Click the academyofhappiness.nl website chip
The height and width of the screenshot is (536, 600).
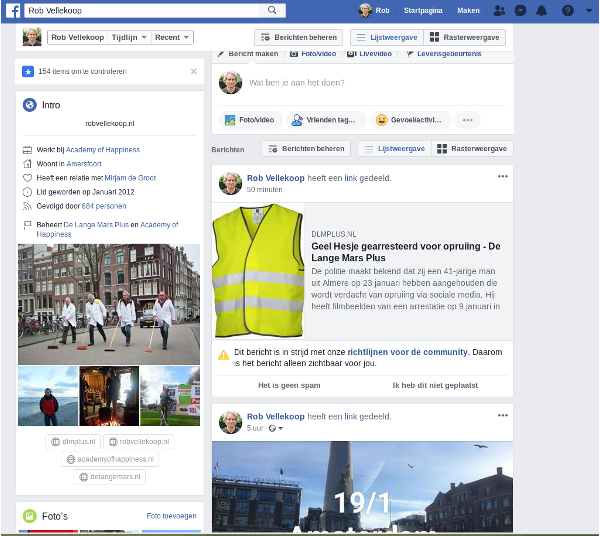coord(110,459)
